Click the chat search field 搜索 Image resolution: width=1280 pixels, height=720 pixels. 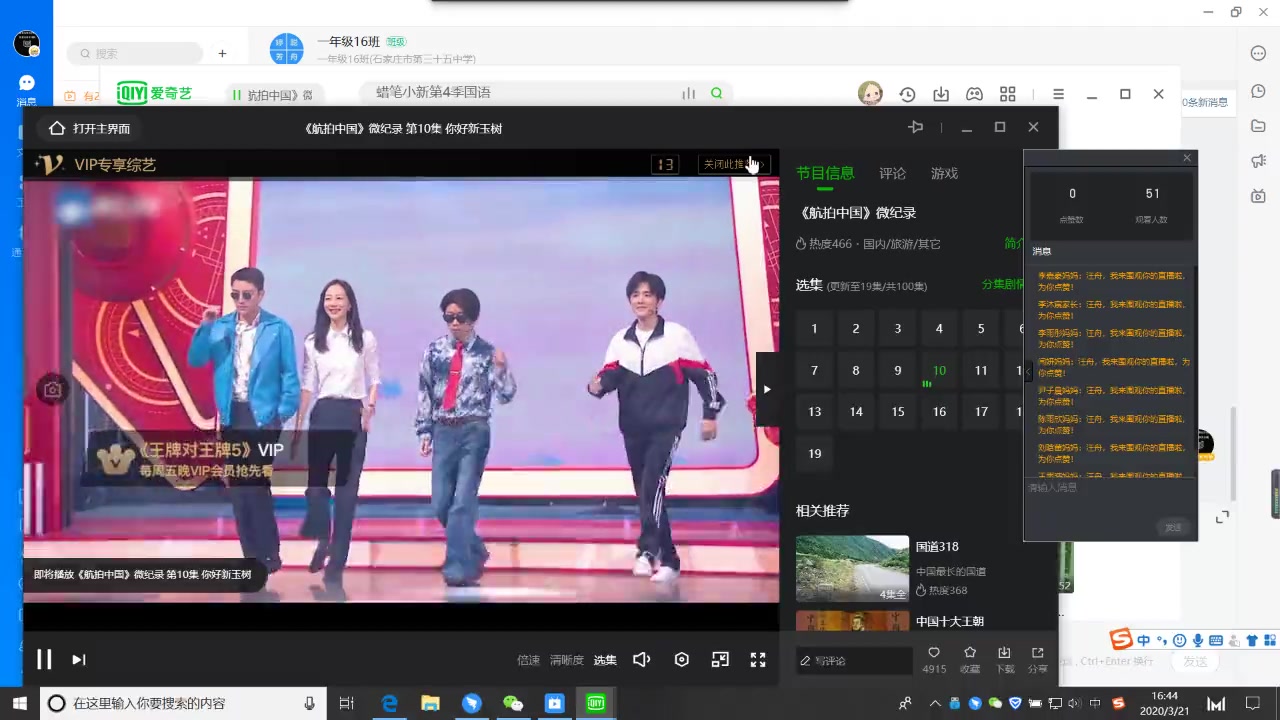pos(135,53)
